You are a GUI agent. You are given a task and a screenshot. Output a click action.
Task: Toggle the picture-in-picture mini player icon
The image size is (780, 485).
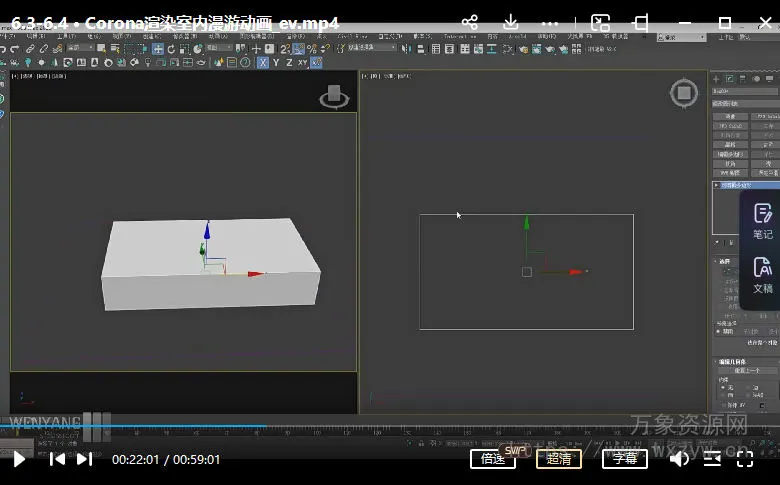click(599, 22)
